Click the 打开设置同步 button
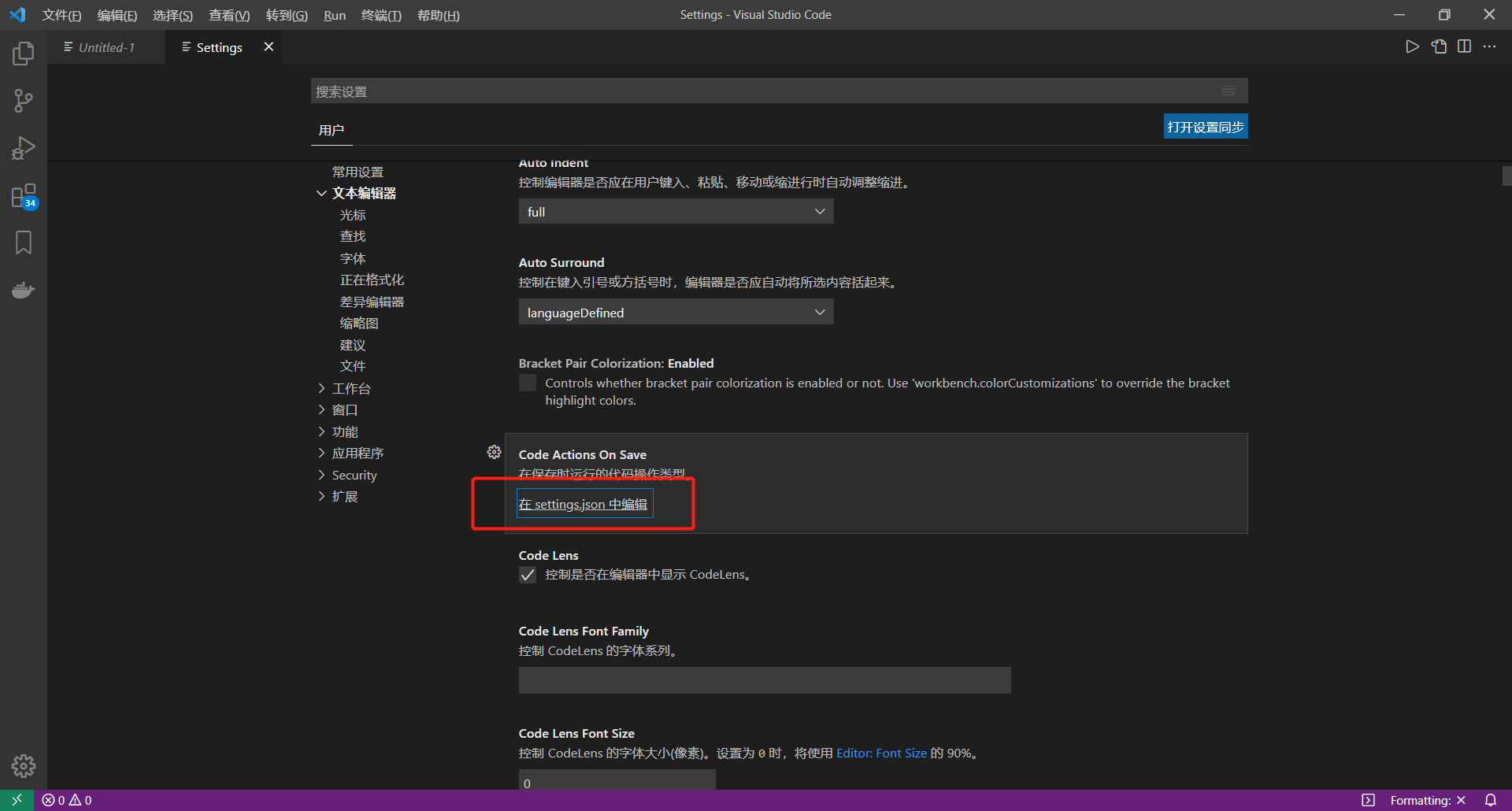 click(x=1206, y=127)
